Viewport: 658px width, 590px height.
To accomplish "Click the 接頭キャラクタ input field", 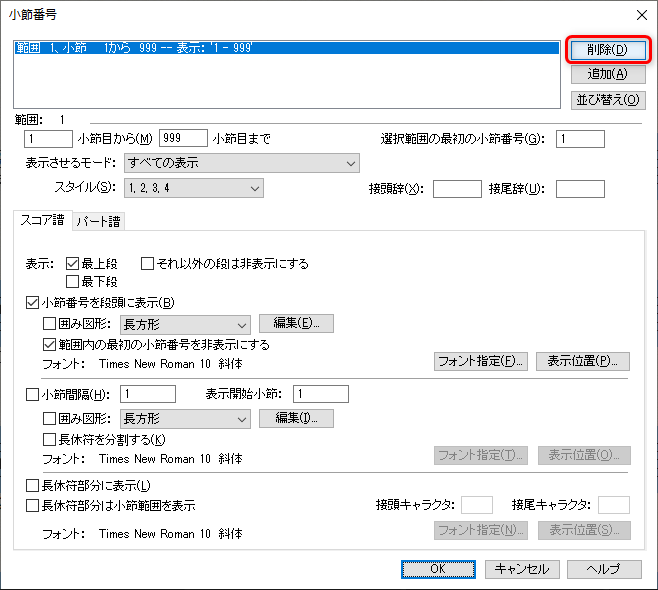I will 477,505.
